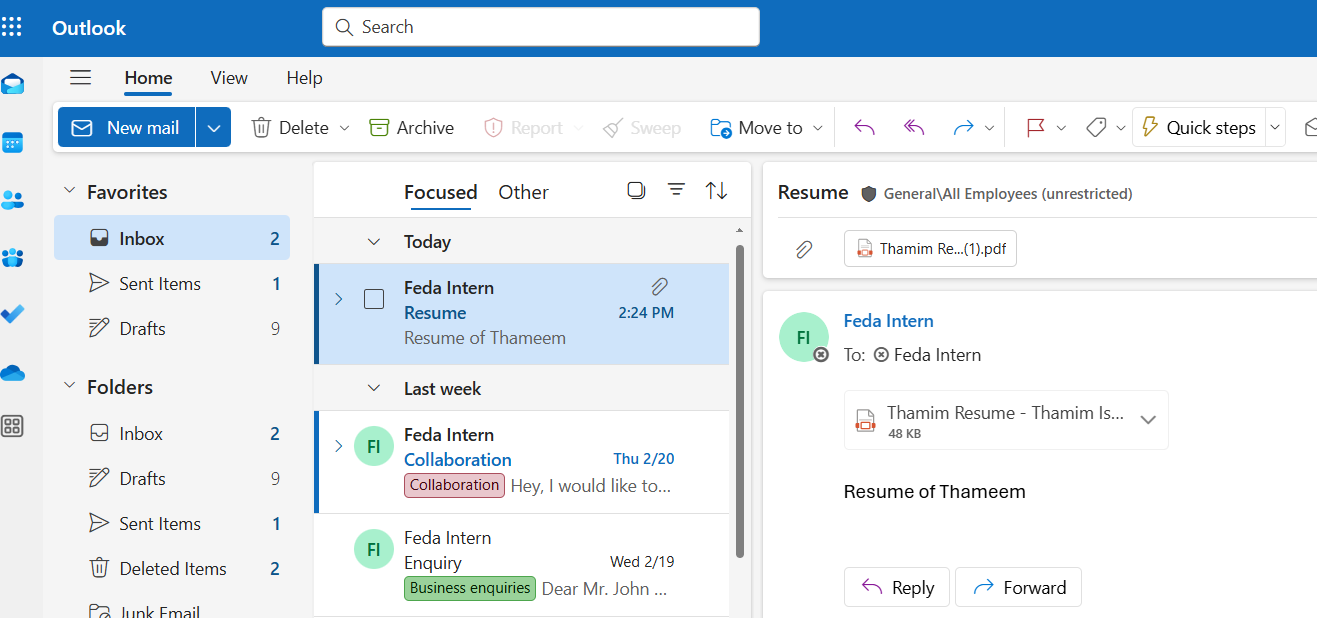Tick the checkbox on the Resume email
Image resolution: width=1317 pixels, height=618 pixels.
[374, 299]
